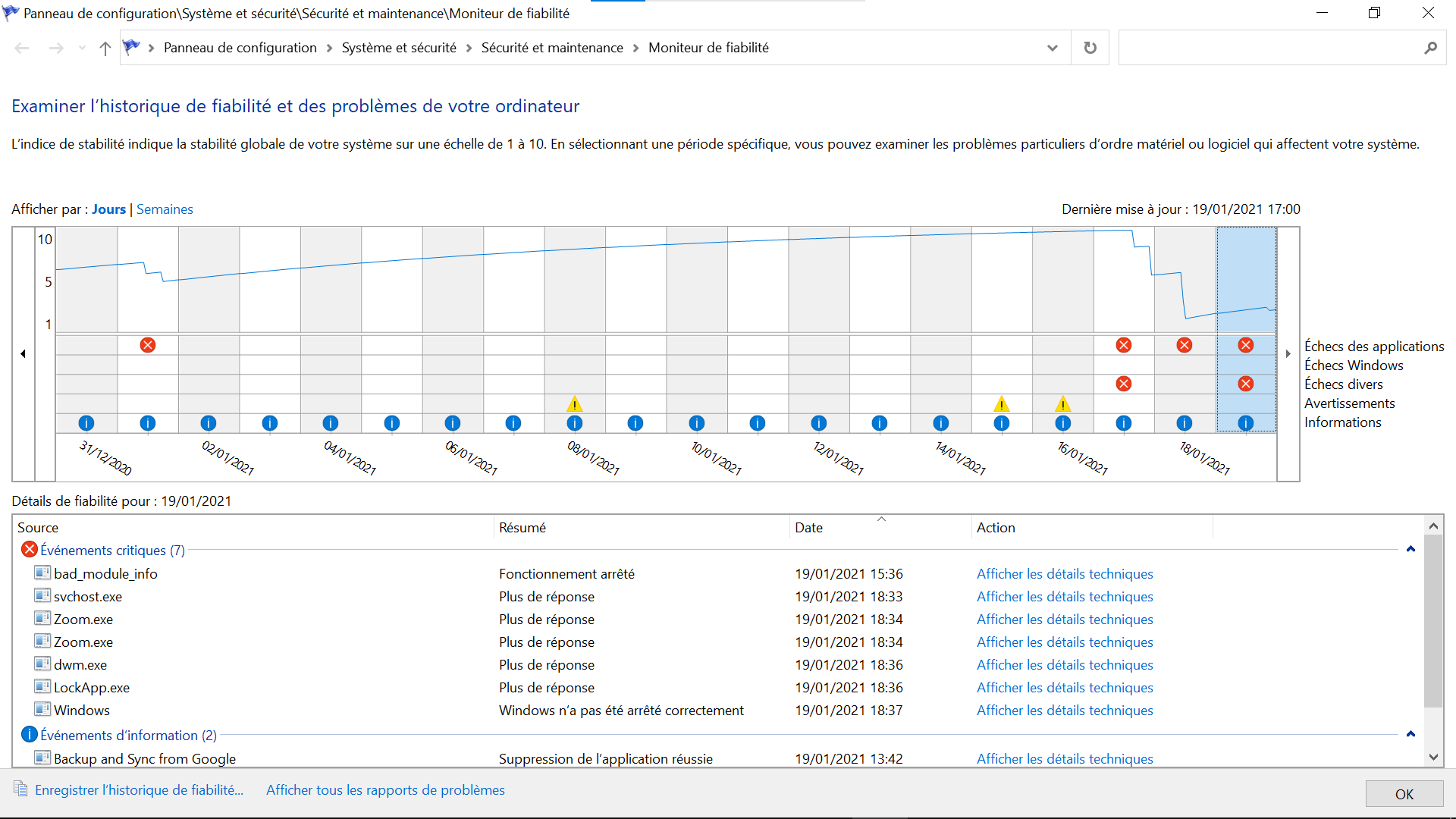Click the information icon for 08/01/2021

pyautogui.click(x=575, y=423)
